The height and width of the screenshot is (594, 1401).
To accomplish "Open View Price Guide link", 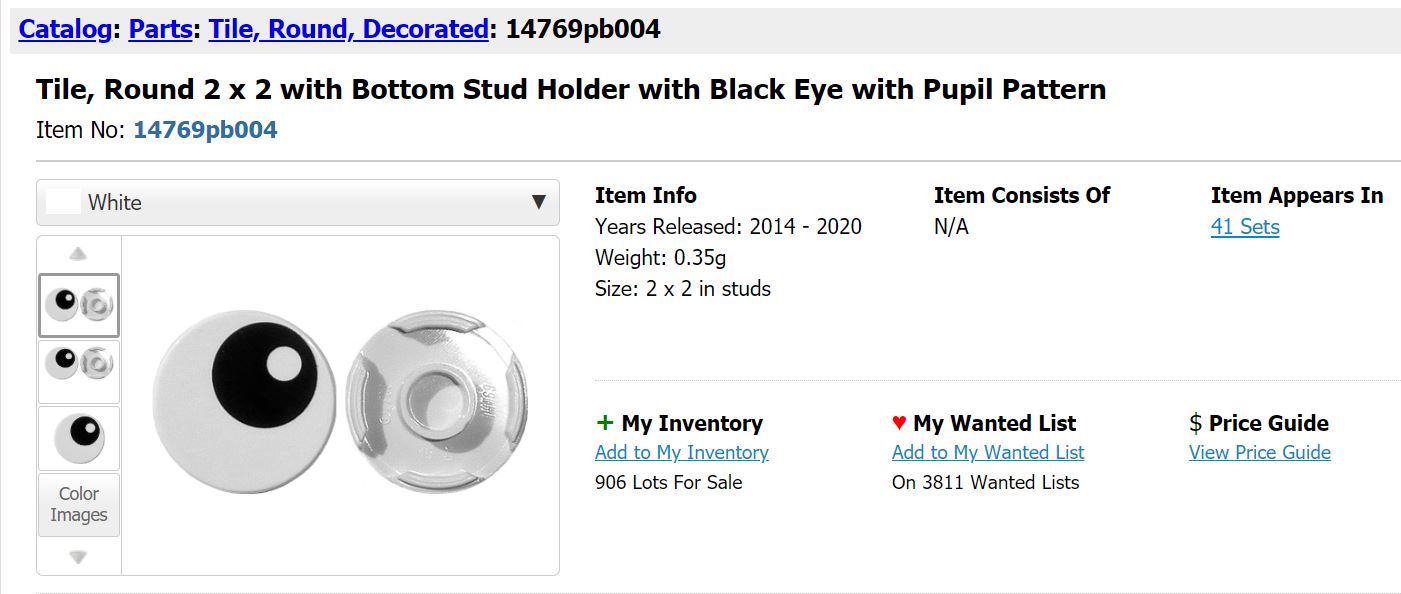I will (x=1260, y=453).
